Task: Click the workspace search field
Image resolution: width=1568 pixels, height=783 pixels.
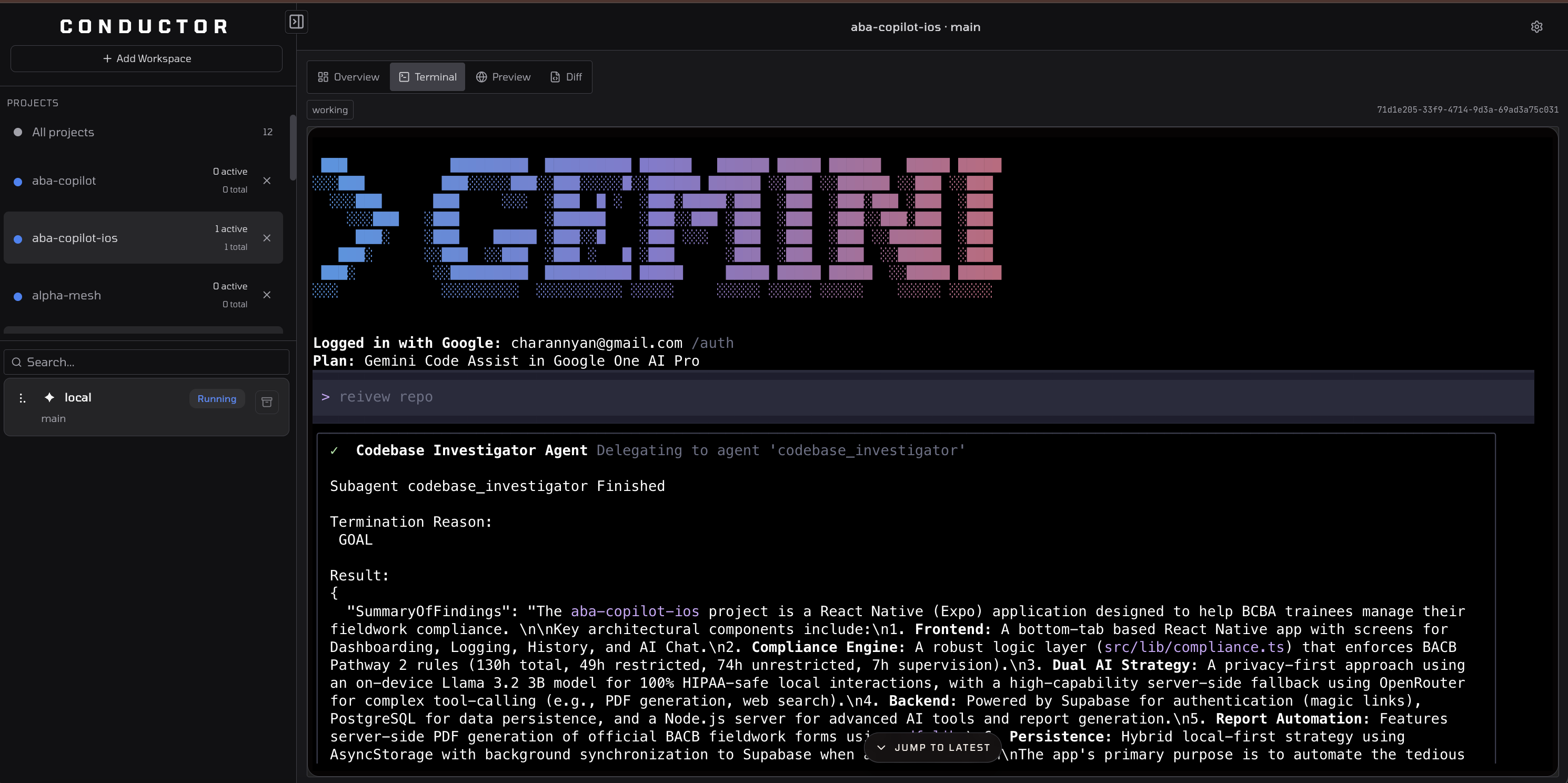Action: point(146,362)
